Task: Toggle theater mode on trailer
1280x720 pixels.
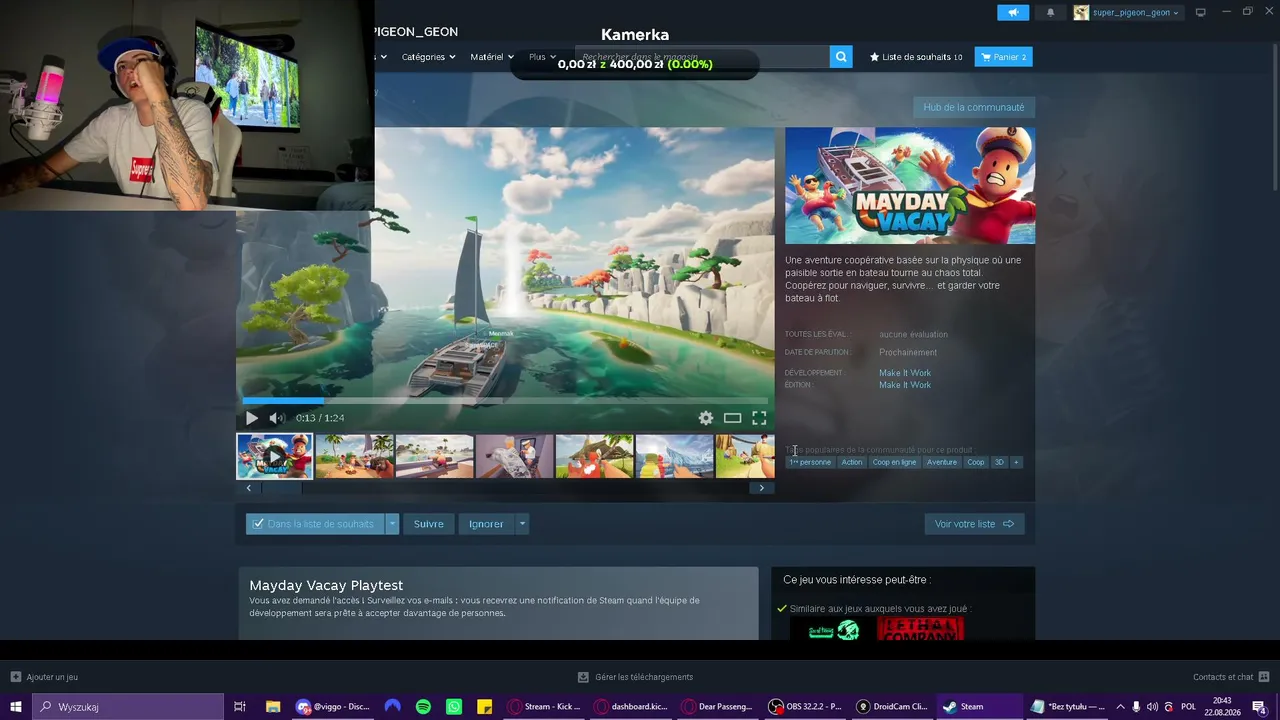Action: coord(733,418)
